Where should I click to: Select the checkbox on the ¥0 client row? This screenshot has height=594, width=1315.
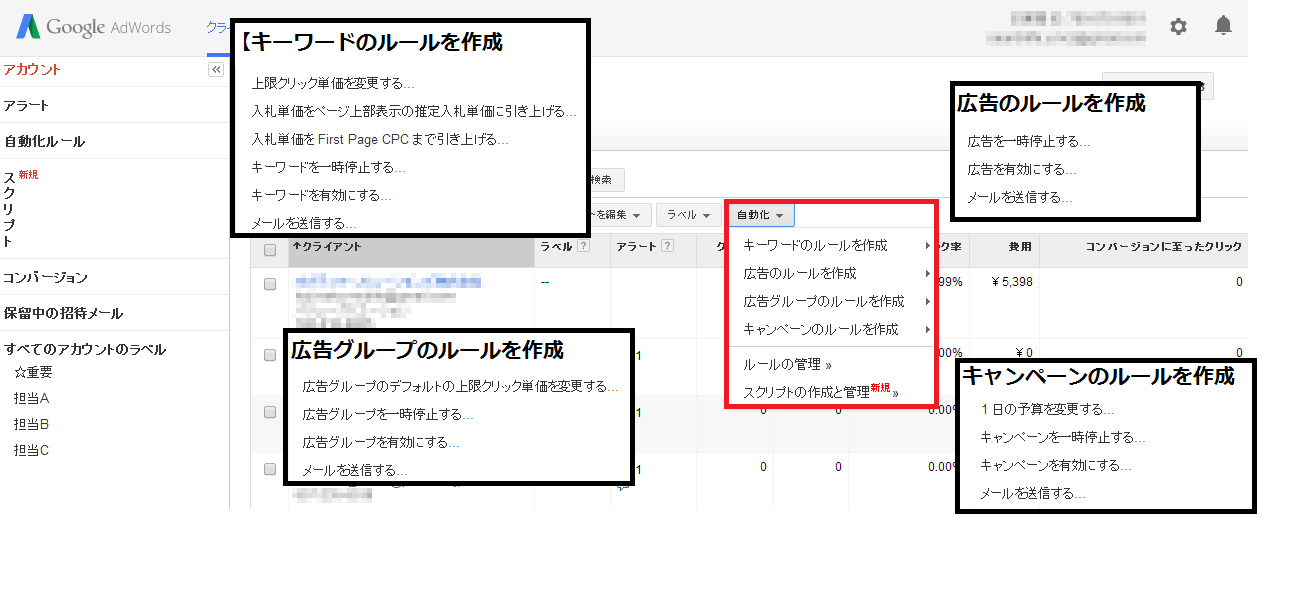point(270,355)
